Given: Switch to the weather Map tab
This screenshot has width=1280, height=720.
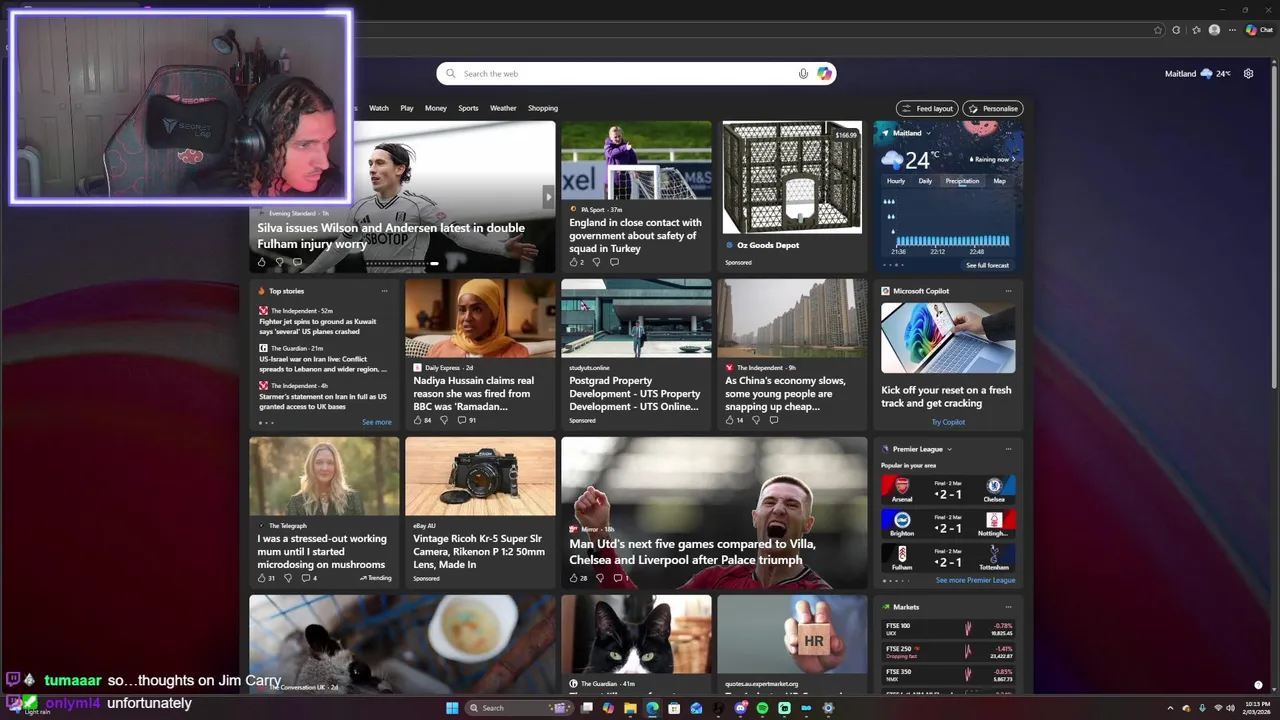Looking at the screenshot, I should tap(999, 181).
